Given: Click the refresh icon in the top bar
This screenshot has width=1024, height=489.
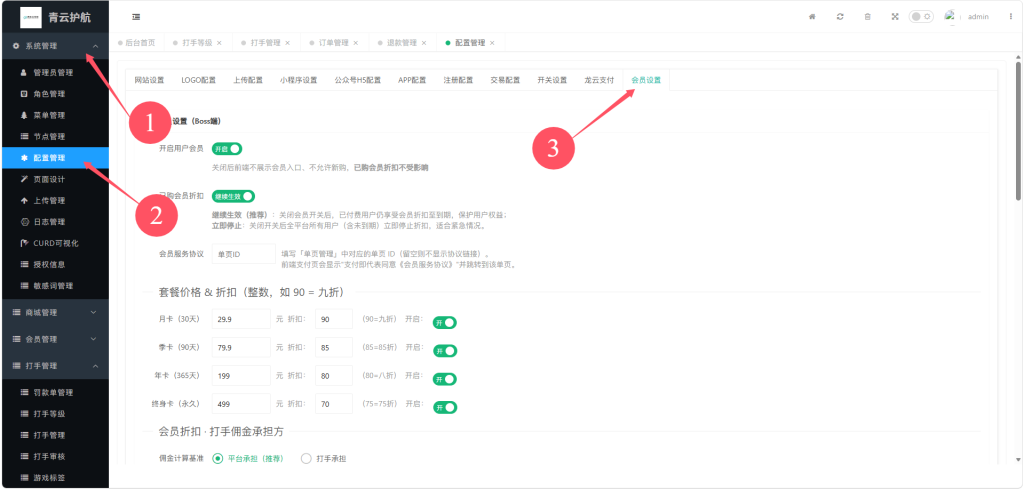Looking at the screenshot, I should pos(840,17).
